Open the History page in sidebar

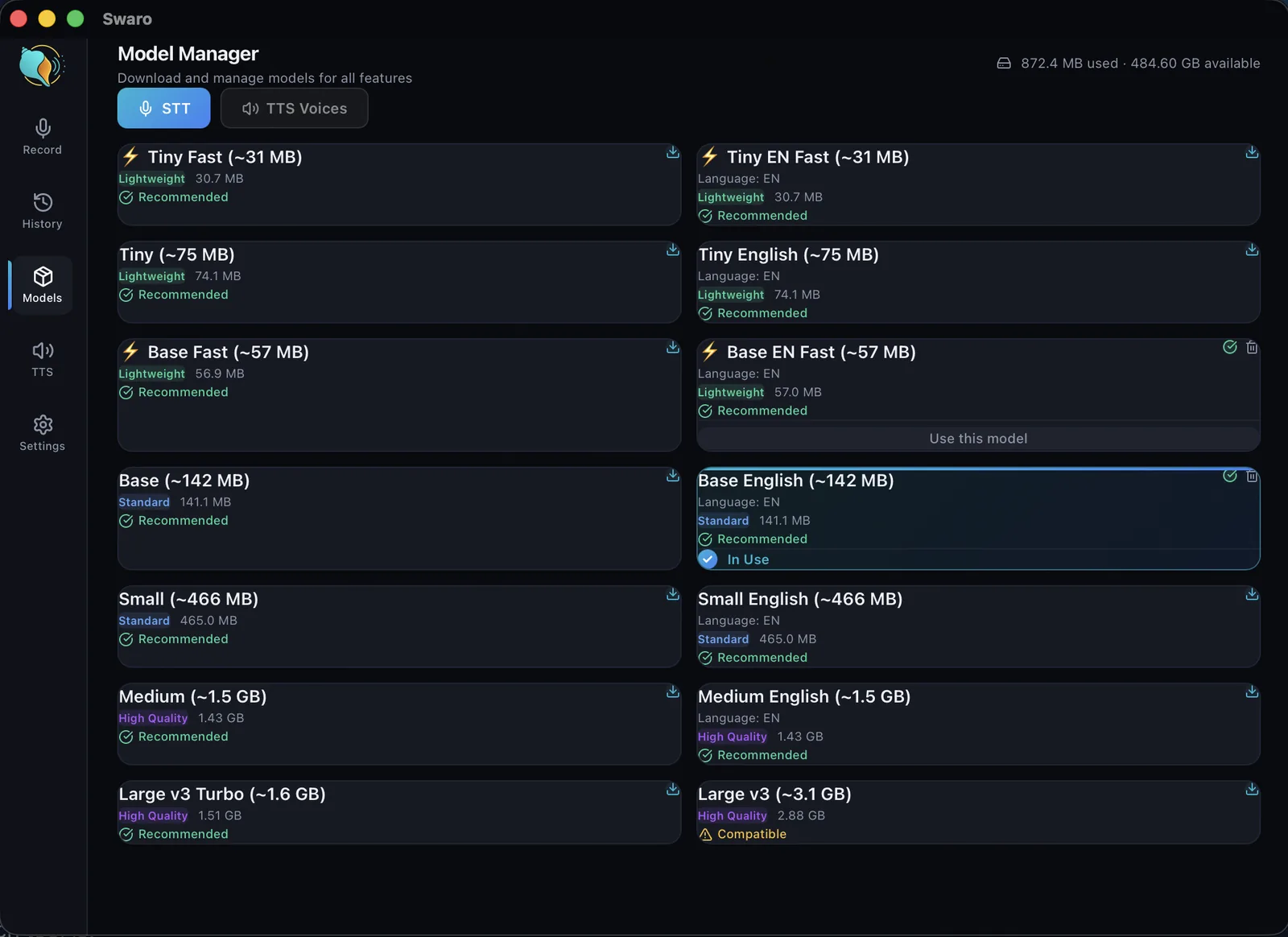click(43, 211)
